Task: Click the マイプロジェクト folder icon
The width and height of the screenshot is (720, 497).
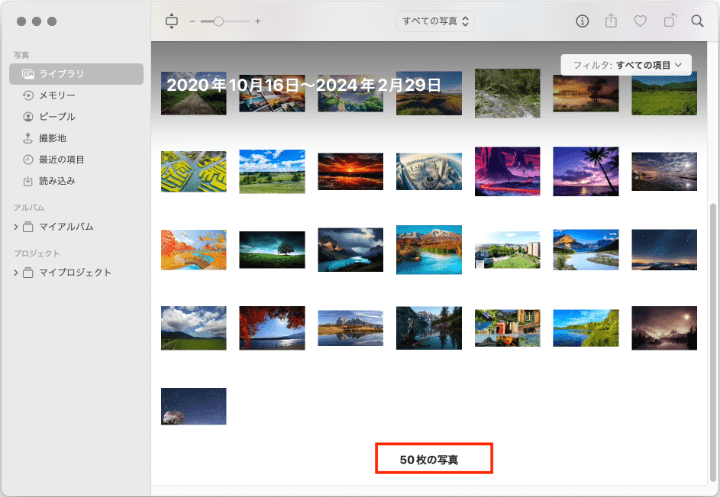Action: [x=28, y=273]
